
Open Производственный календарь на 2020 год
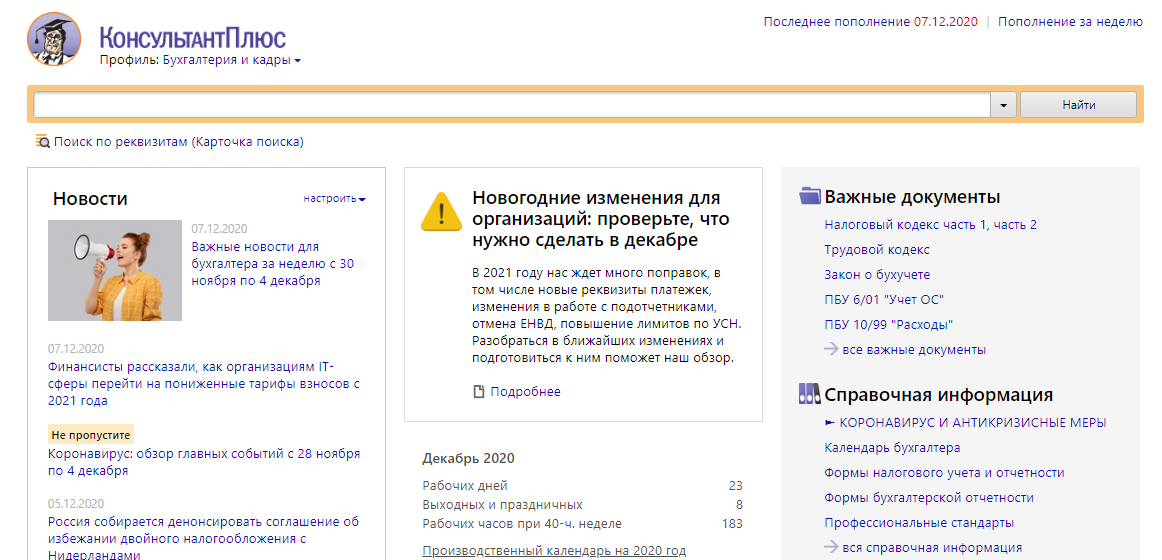pyautogui.click(x=554, y=551)
